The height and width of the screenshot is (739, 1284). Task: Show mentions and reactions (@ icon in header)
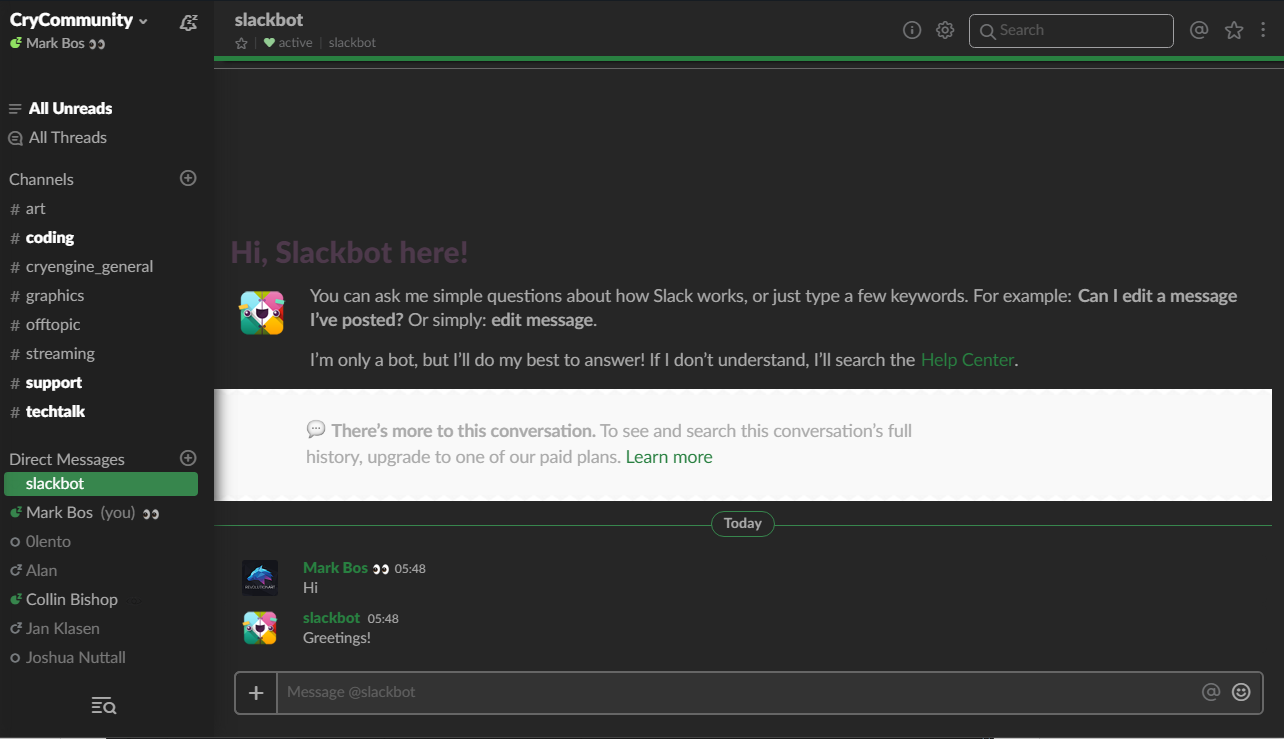tap(1199, 30)
